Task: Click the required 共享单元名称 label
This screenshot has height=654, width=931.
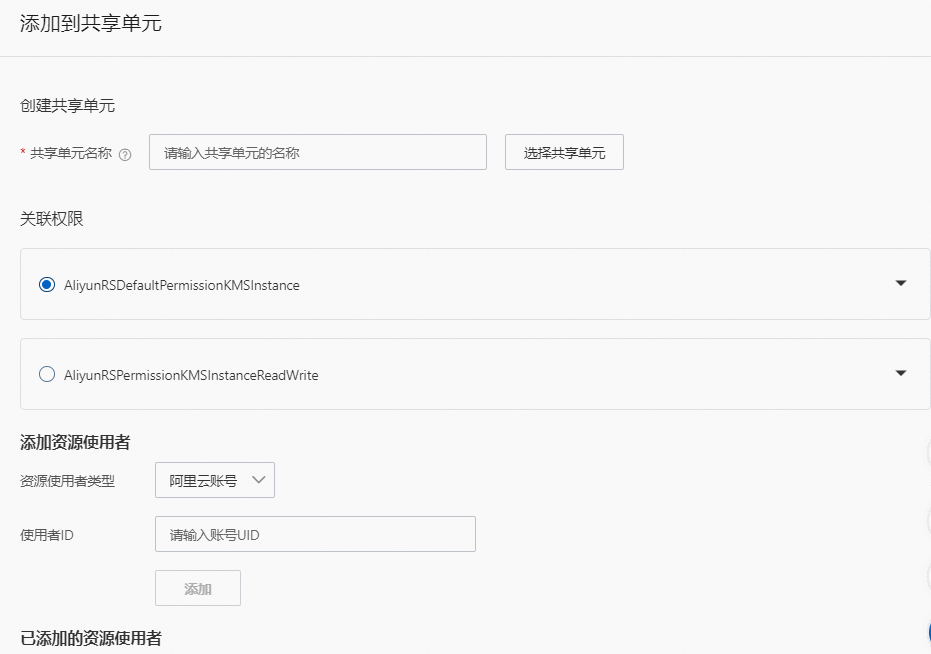Action: [68, 151]
